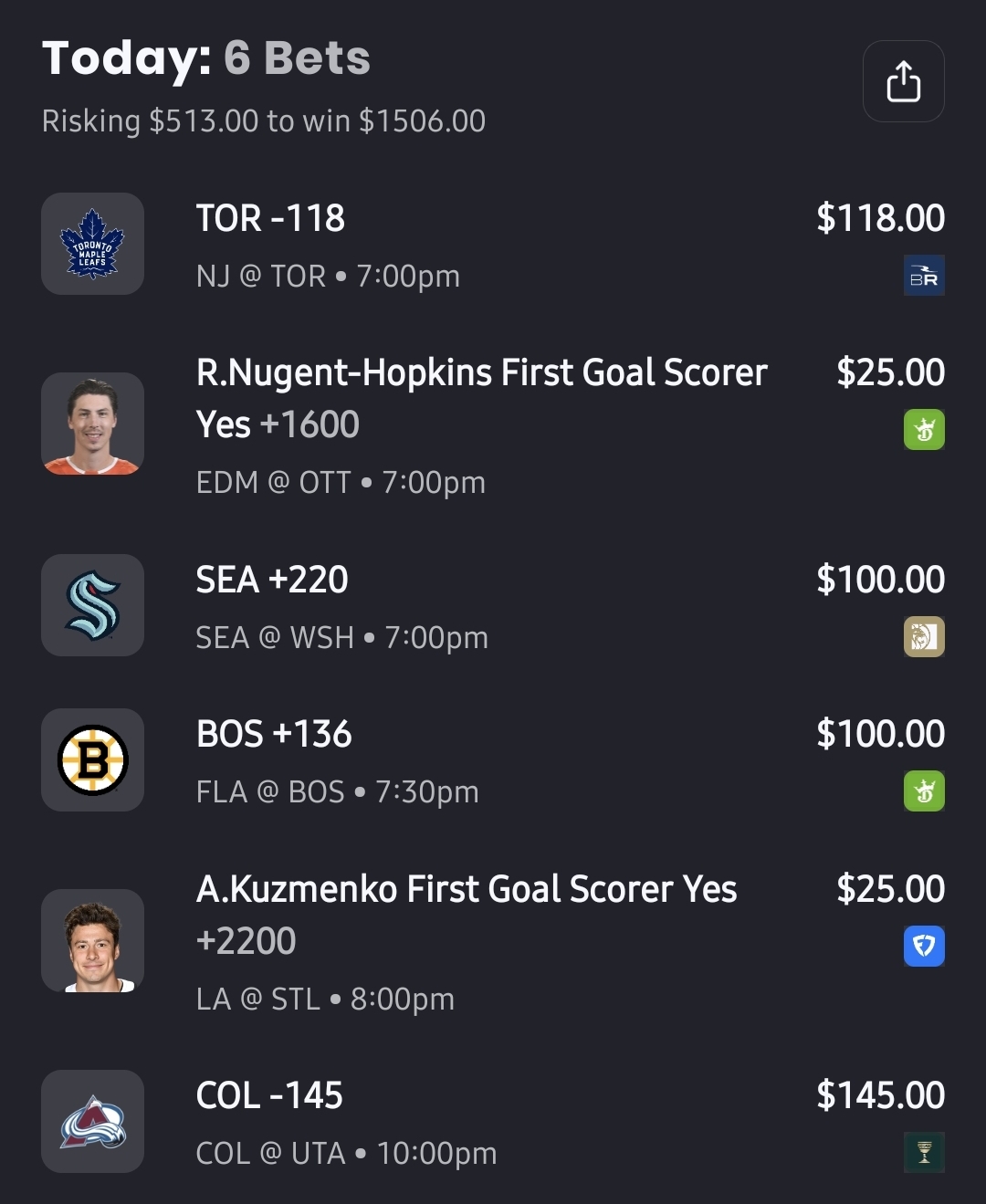Tap the Today: 6 Bets heading
Viewport: 986px width, 1204px height.
pos(206,58)
